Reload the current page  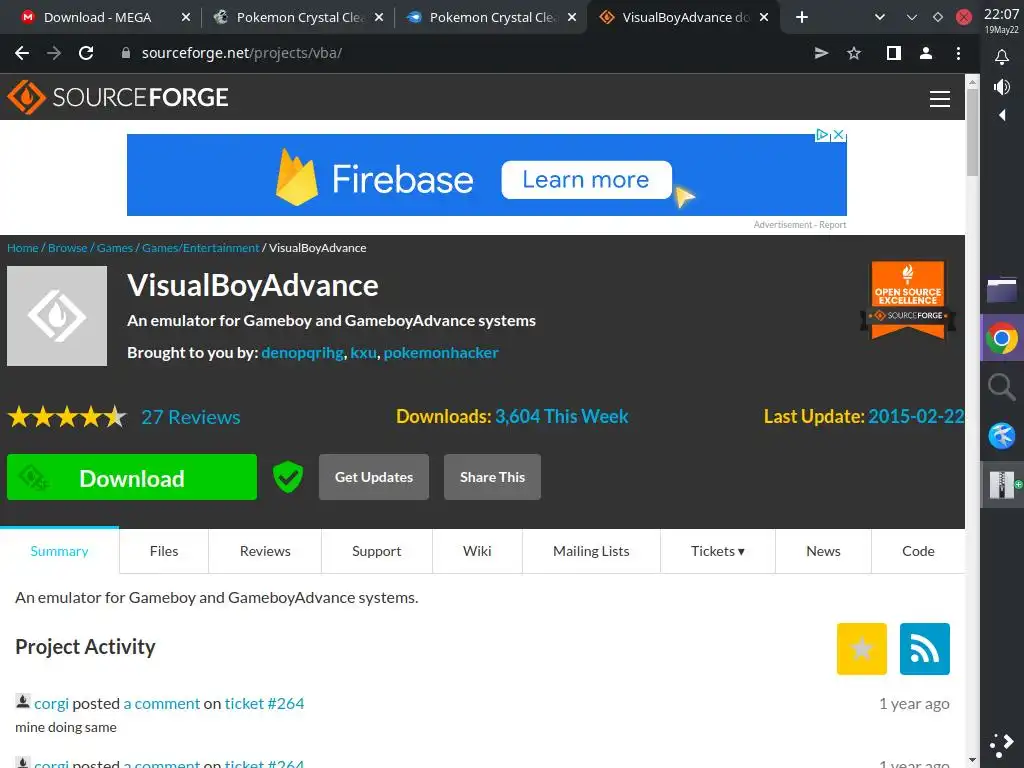point(86,53)
